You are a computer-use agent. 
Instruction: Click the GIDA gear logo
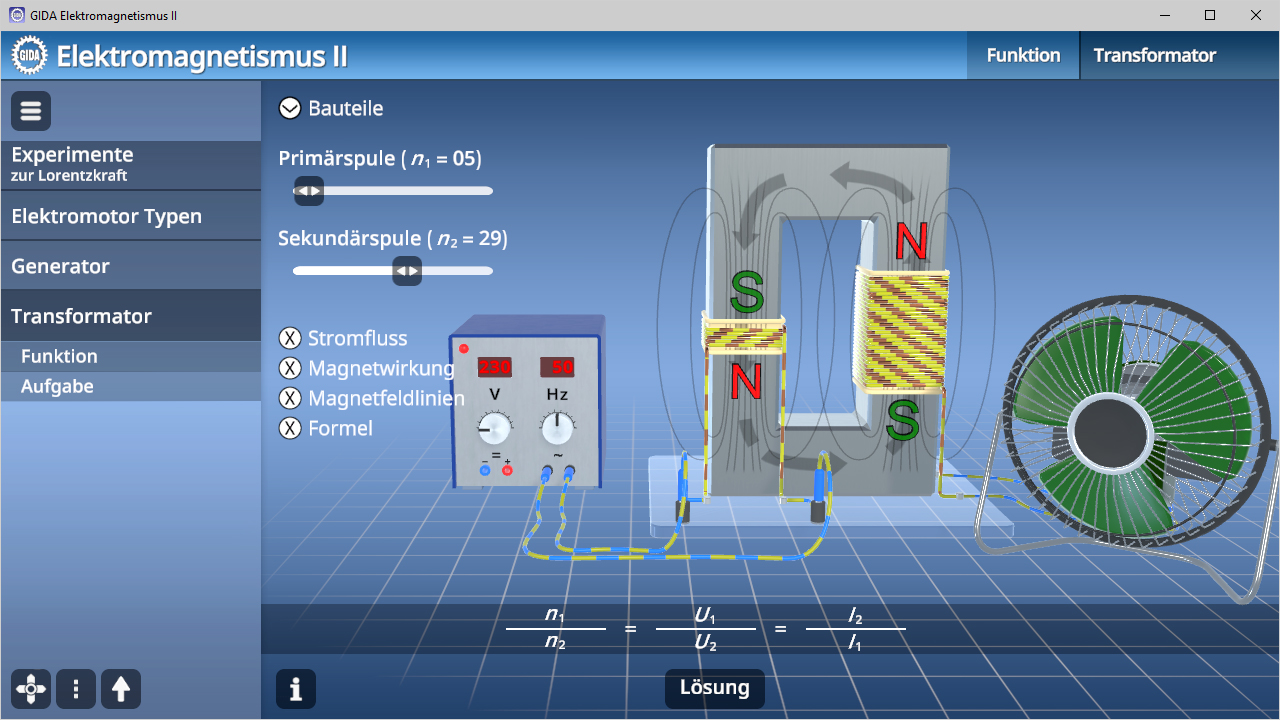click(x=29, y=56)
